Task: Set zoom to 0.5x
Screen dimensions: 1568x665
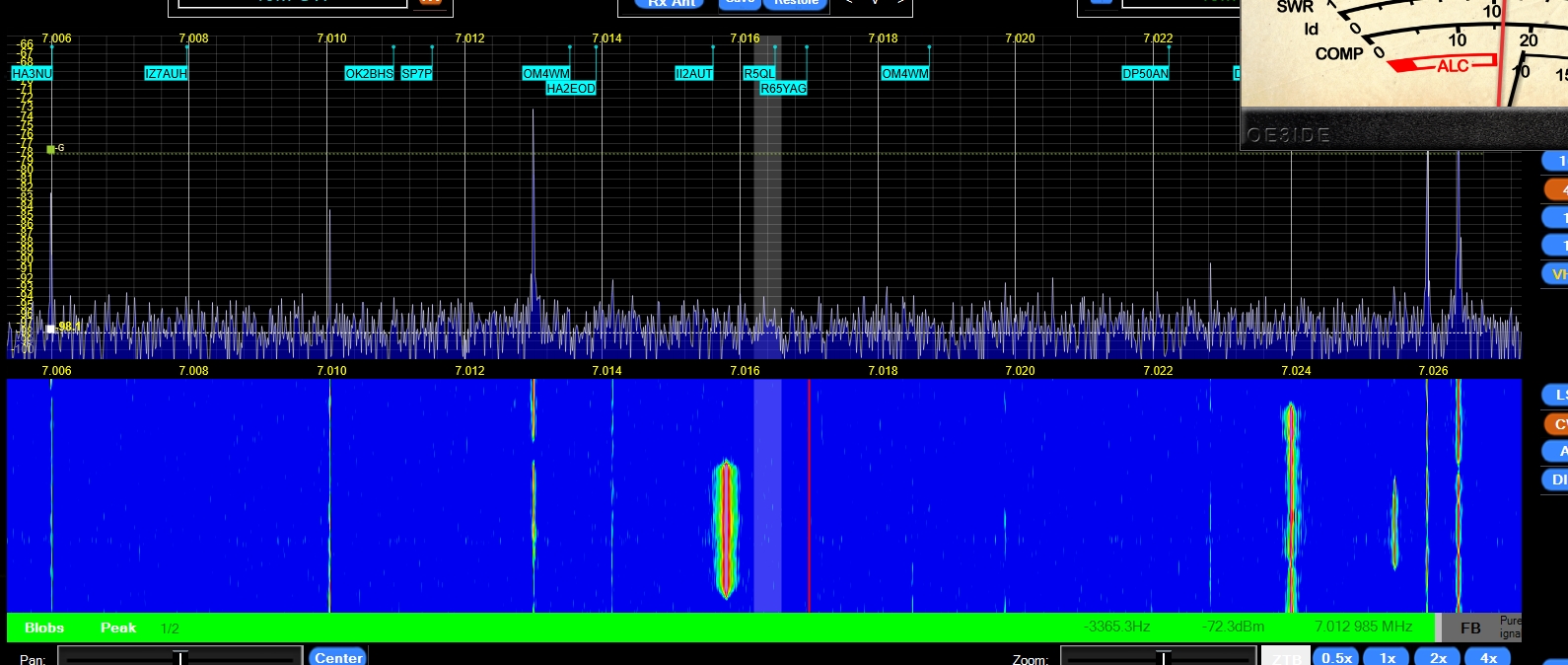Action: point(1336,657)
